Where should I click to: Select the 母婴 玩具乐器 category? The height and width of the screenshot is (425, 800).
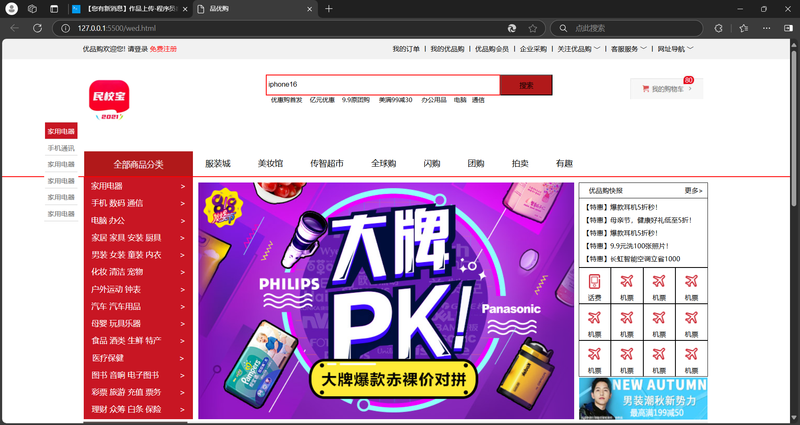click(x=116, y=323)
